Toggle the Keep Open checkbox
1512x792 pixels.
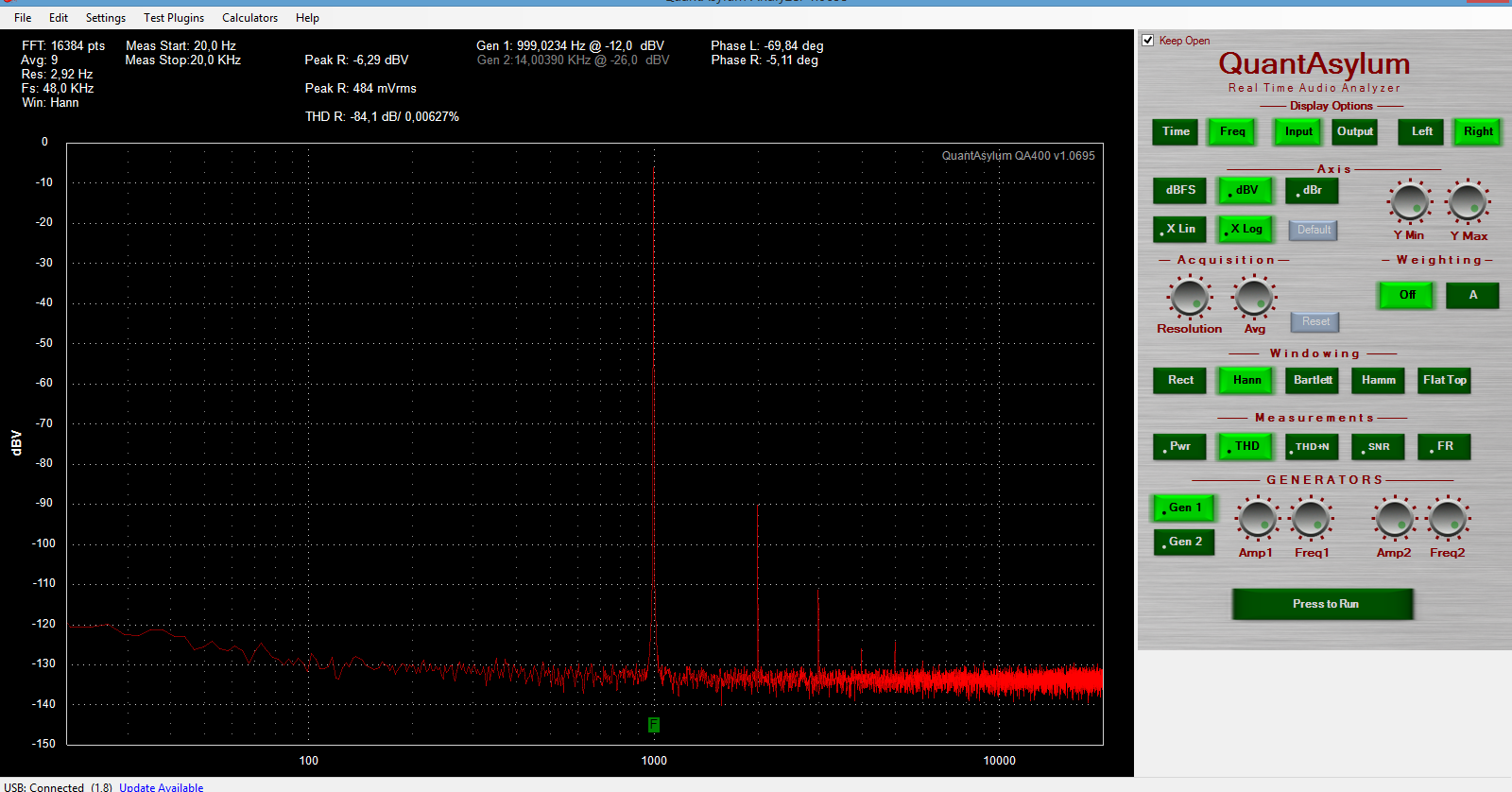(1148, 41)
